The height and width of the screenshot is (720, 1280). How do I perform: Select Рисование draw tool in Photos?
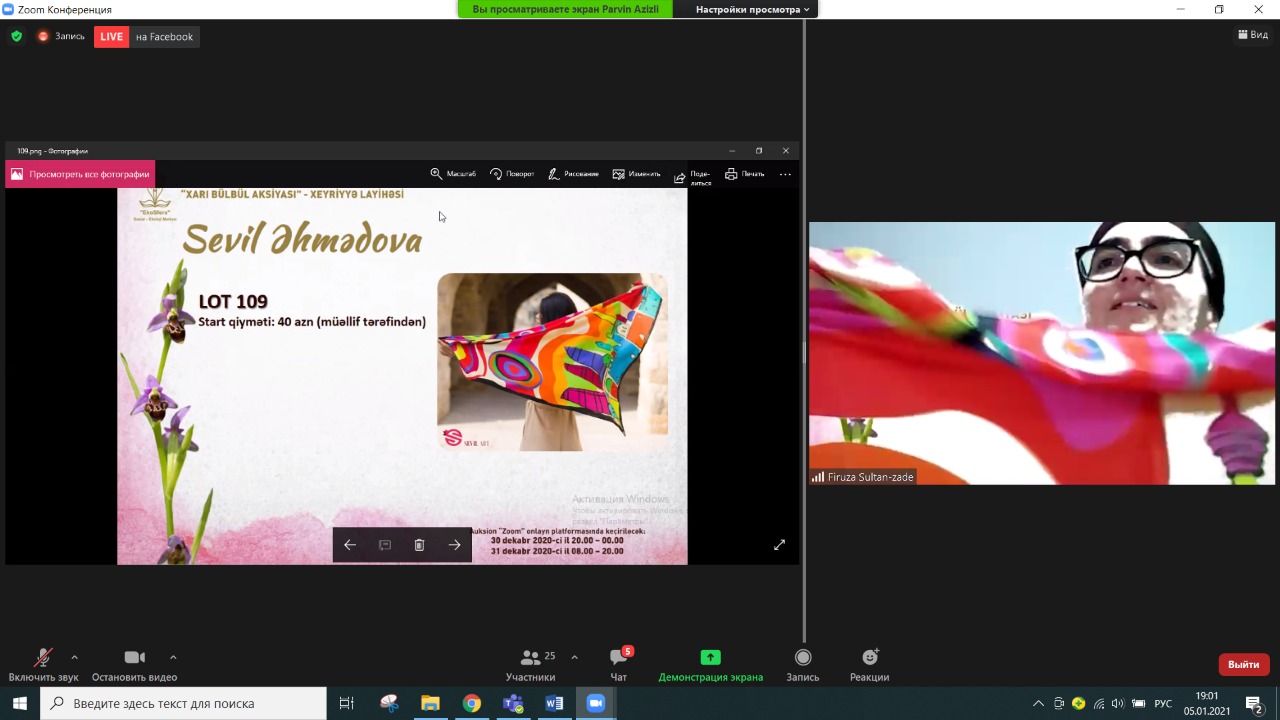pyautogui.click(x=573, y=174)
